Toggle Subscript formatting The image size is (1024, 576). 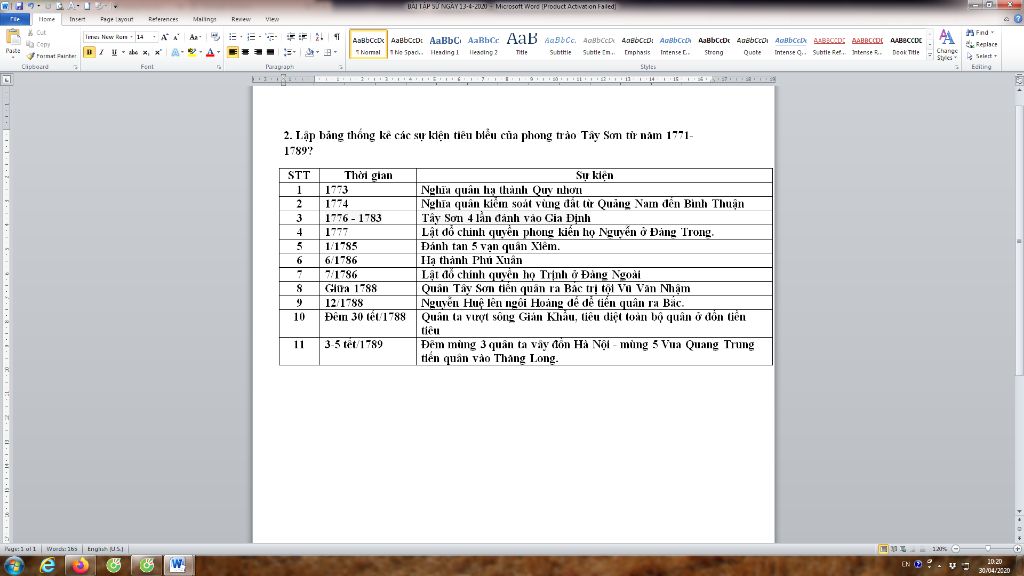[146, 52]
